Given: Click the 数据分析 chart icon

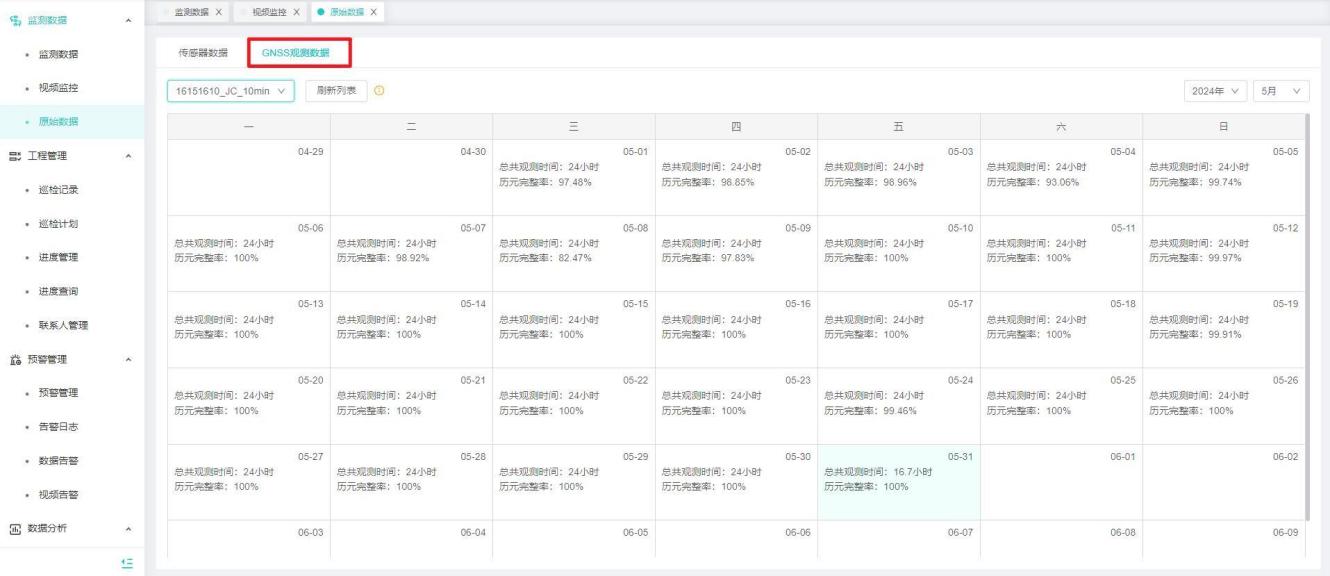Looking at the screenshot, I should point(11,529).
